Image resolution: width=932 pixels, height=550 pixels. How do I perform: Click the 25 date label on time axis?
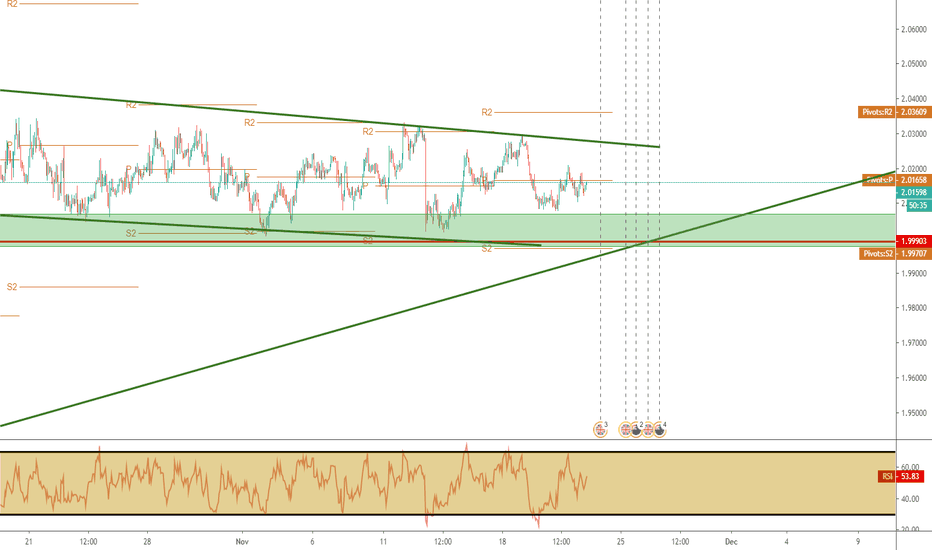(x=620, y=541)
